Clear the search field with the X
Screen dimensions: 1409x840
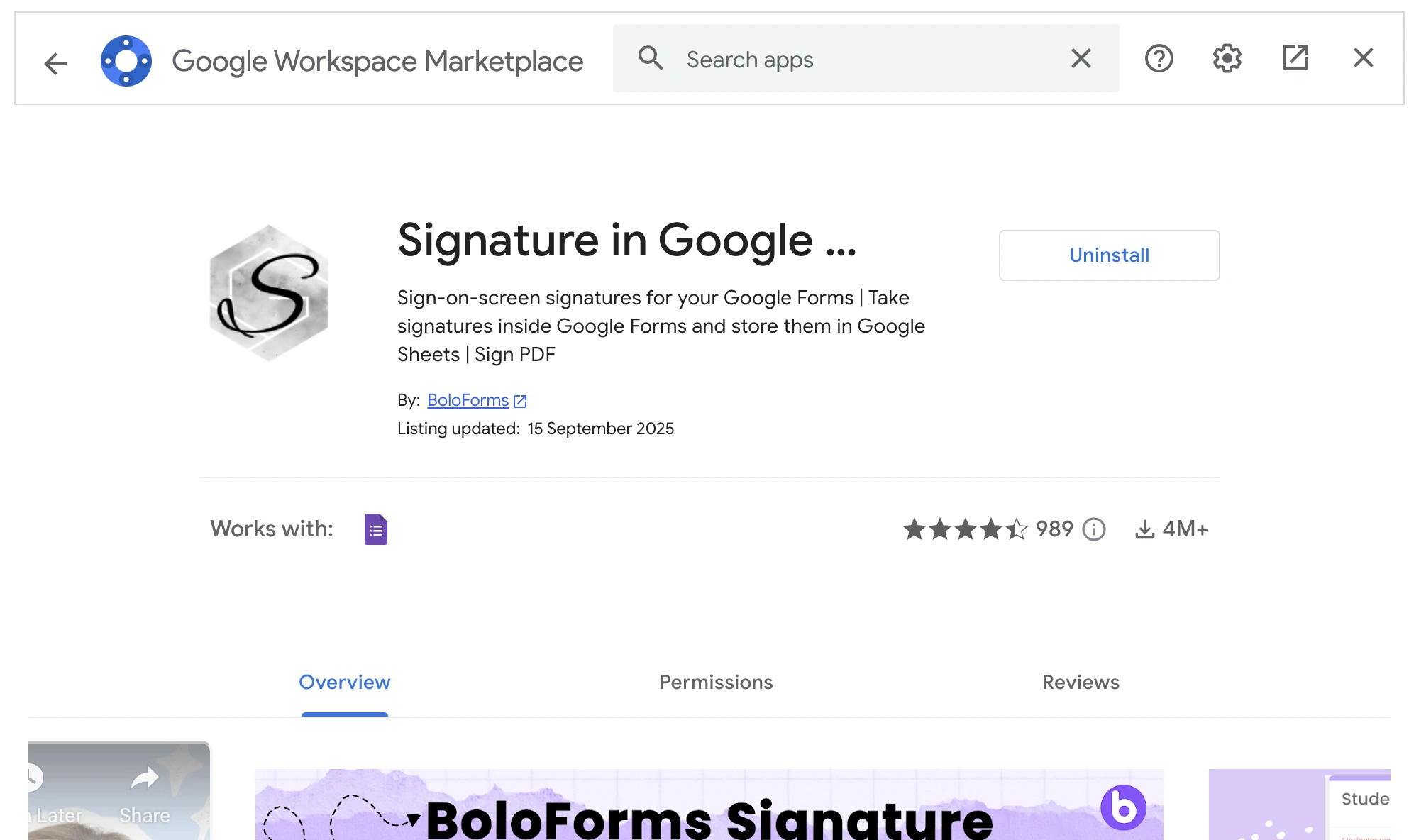[1080, 59]
